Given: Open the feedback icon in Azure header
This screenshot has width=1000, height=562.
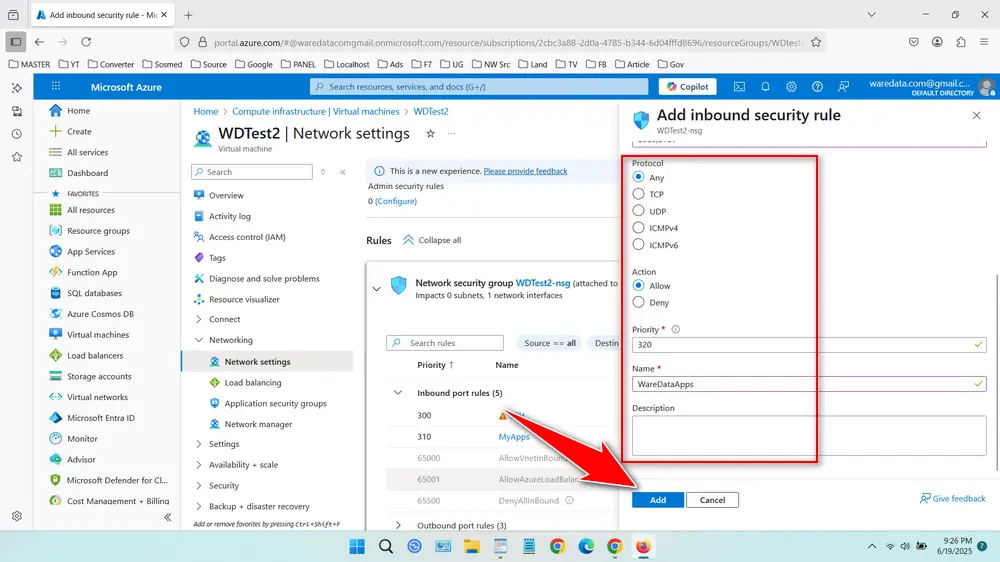Looking at the screenshot, I should click(843, 87).
